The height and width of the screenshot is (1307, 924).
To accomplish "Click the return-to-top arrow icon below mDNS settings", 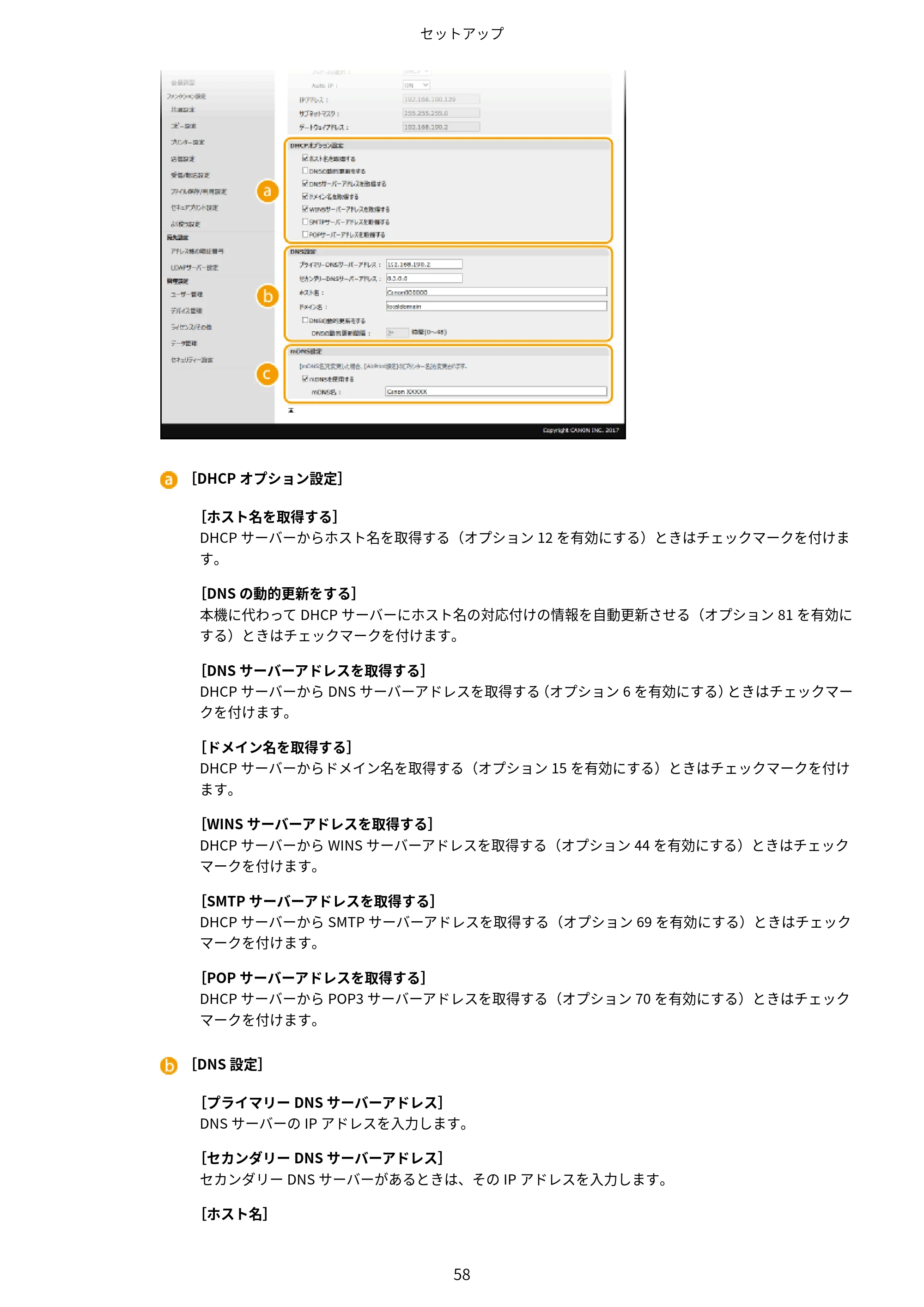I will point(291,410).
